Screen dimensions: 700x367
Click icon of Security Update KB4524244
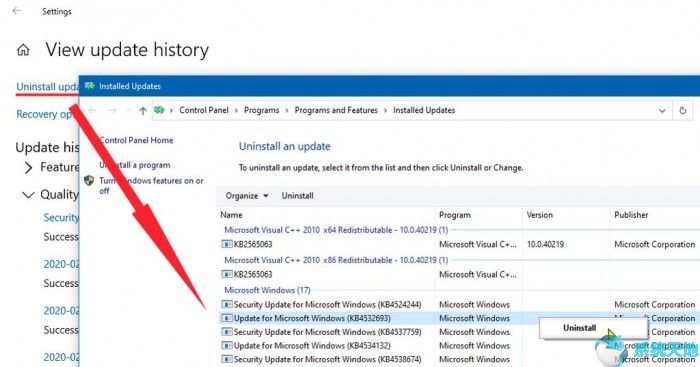[227, 304]
